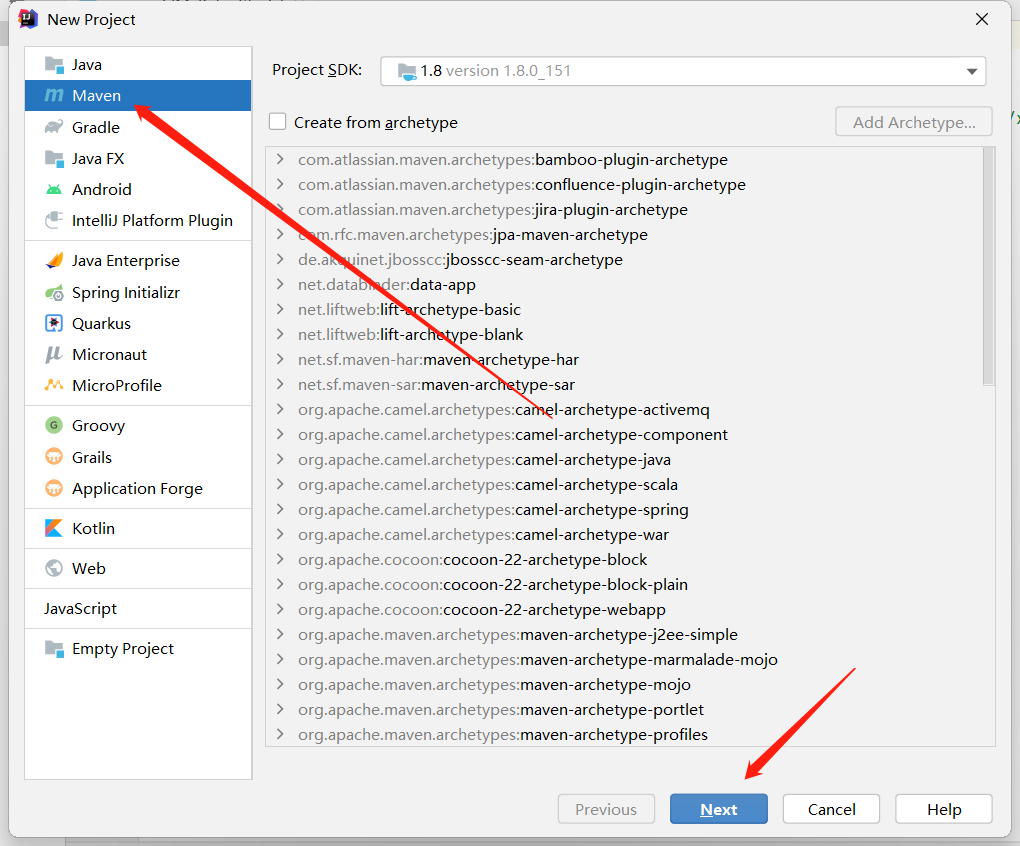Image resolution: width=1020 pixels, height=846 pixels.
Task: Click the Android robot icon
Action: 54,189
